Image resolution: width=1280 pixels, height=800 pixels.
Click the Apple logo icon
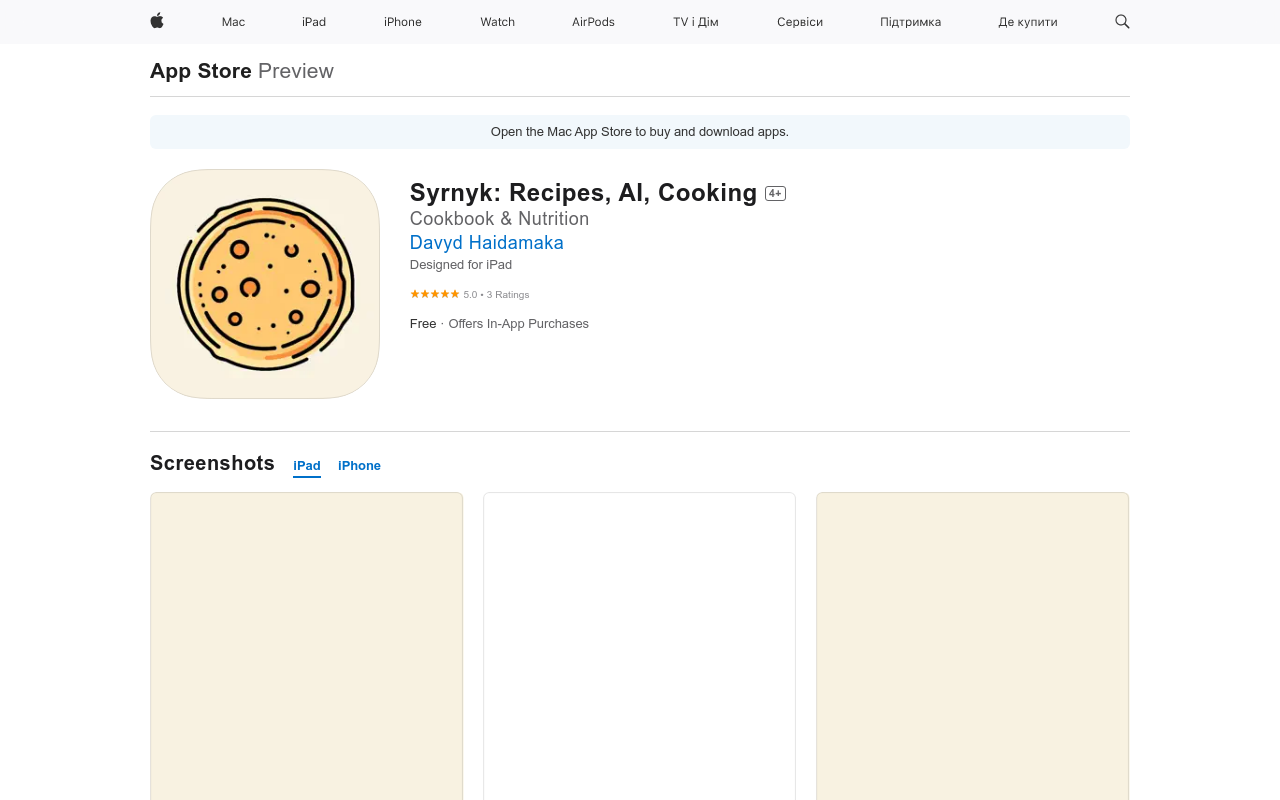coord(157,21)
